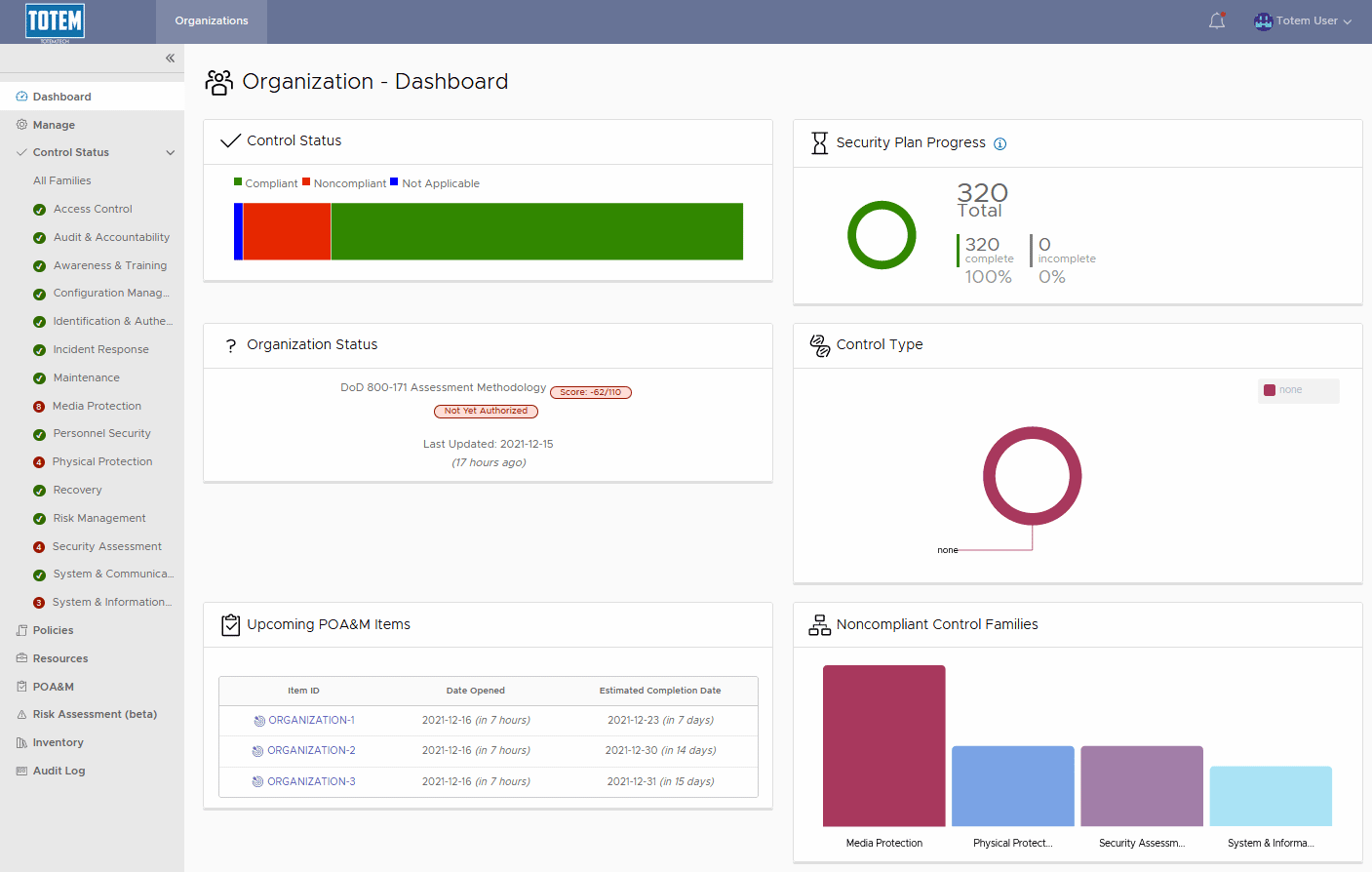Image resolution: width=1372 pixels, height=872 pixels.
Task: Click the Noncompliant Control Families hierarchy icon
Action: tap(819, 624)
